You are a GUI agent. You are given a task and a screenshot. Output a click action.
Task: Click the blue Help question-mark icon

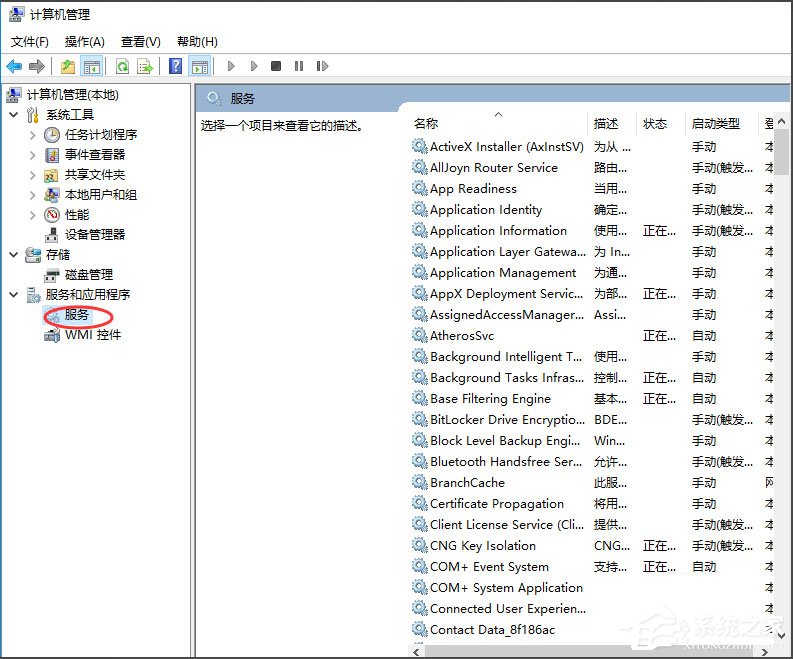[175, 66]
